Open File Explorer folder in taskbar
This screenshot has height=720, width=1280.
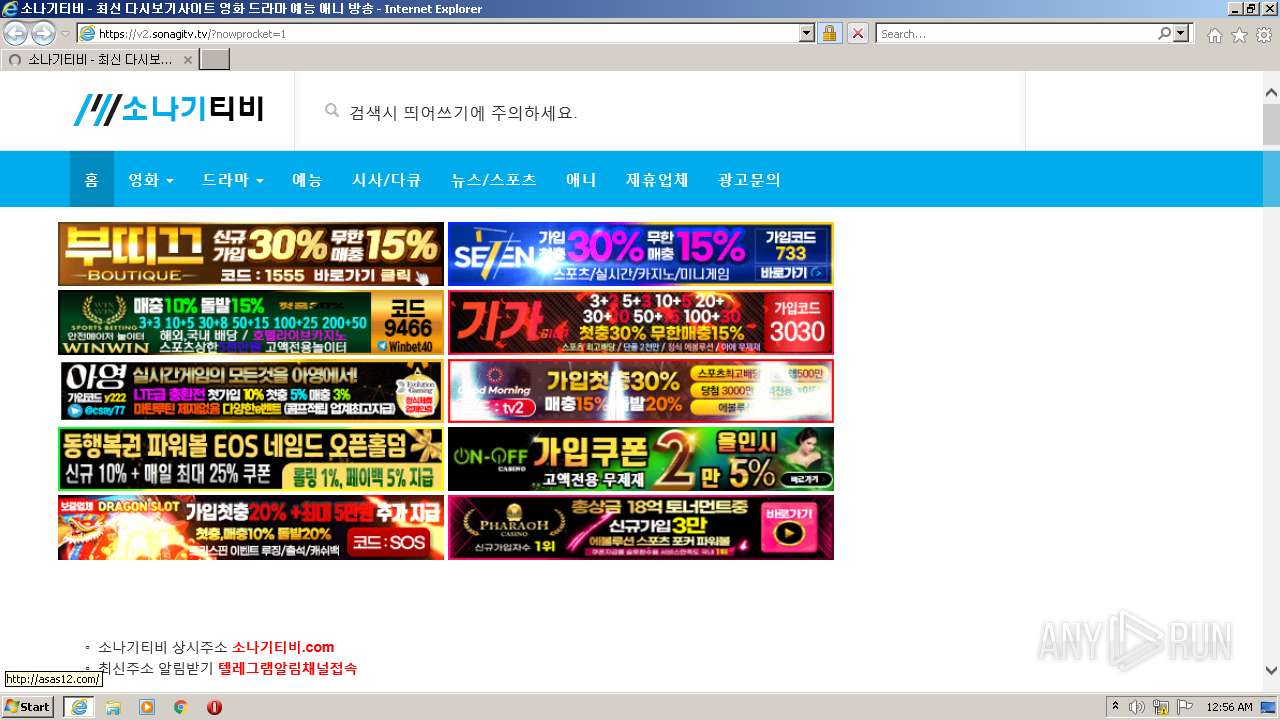point(113,707)
